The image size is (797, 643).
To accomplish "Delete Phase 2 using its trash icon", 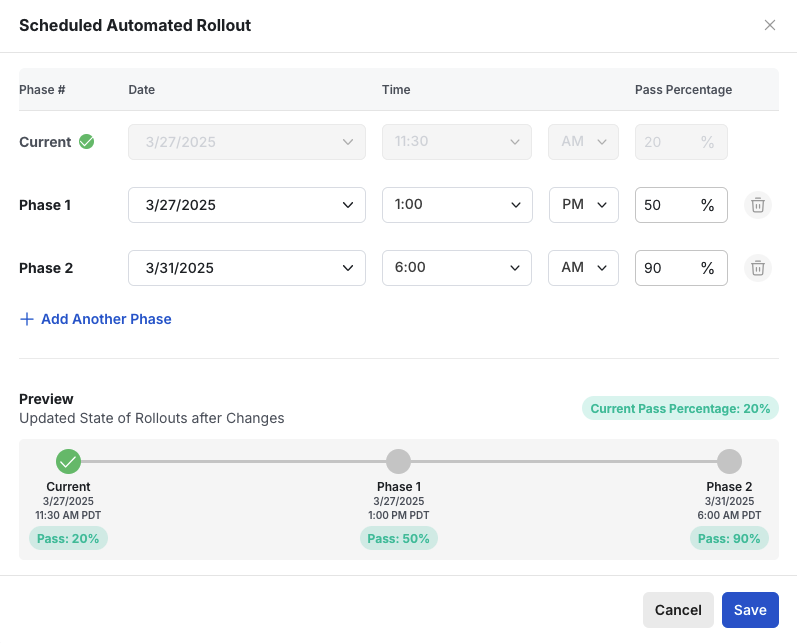I will tap(758, 268).
